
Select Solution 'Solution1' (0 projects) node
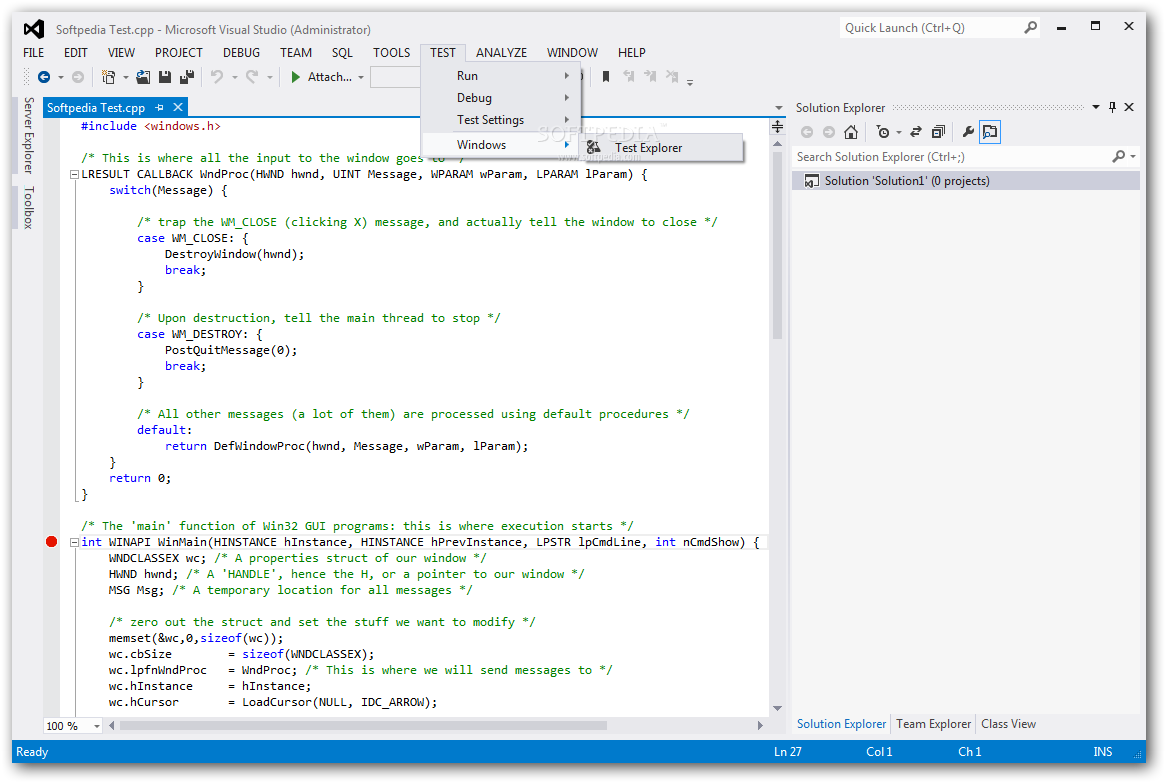(x=966, y=181)
